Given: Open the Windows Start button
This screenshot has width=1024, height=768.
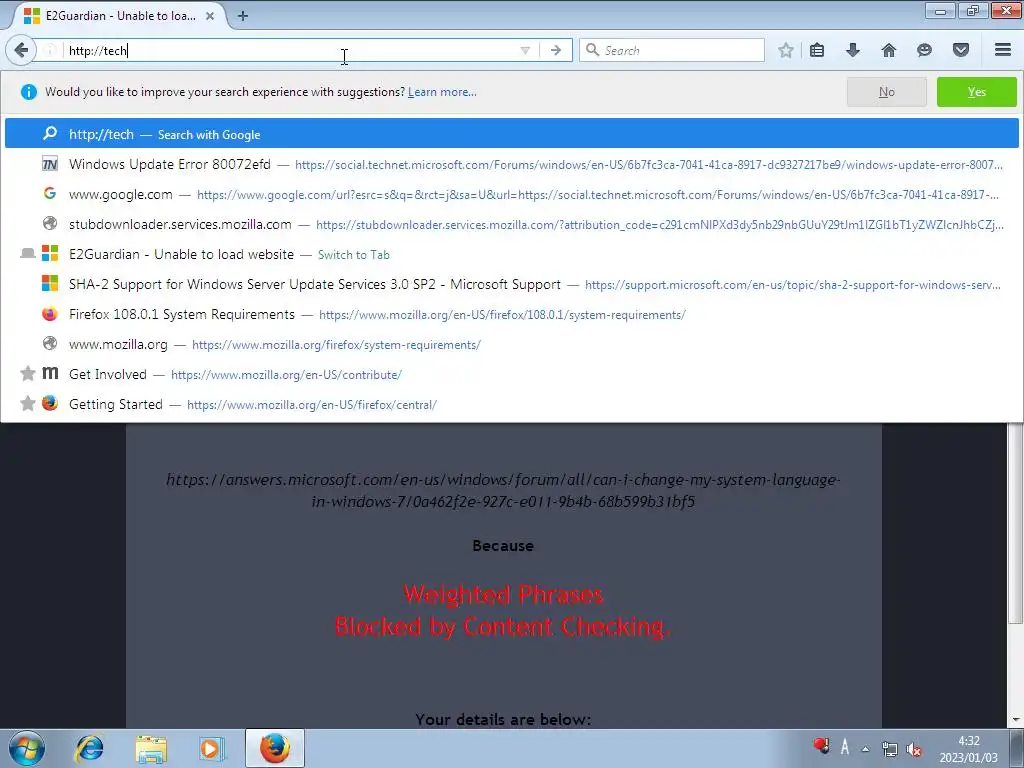Looking at the screenshot, I should (27, 748).
